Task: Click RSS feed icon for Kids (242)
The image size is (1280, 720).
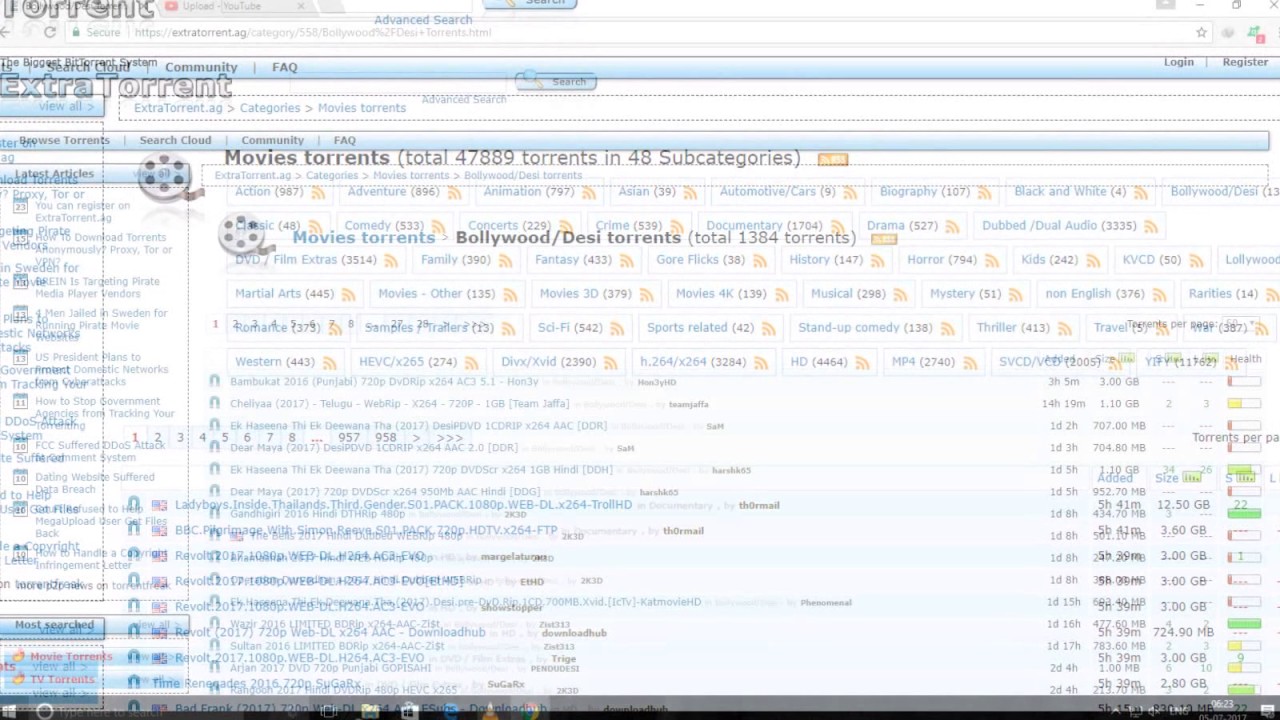Action: pyautogui.click(x=1093, y=261)
